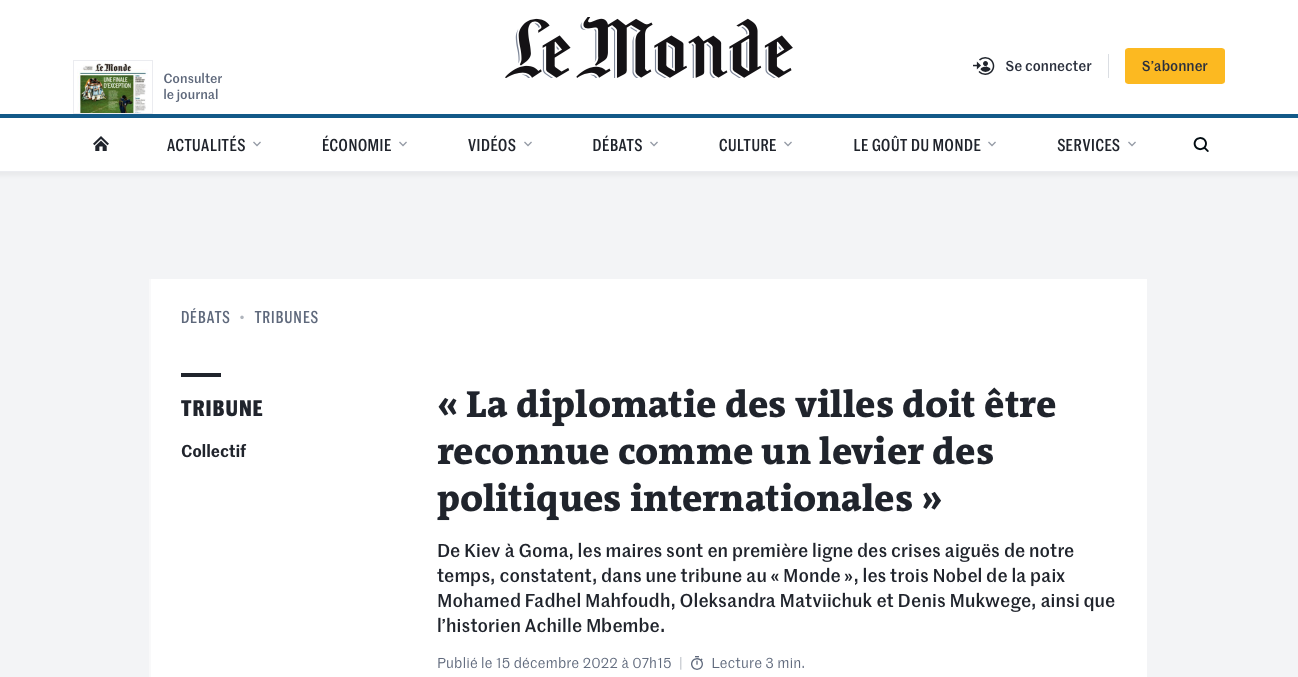This screenshot has height=677, width=1298.
Task: Click the user login icon
Action: [x=984, y=66]
